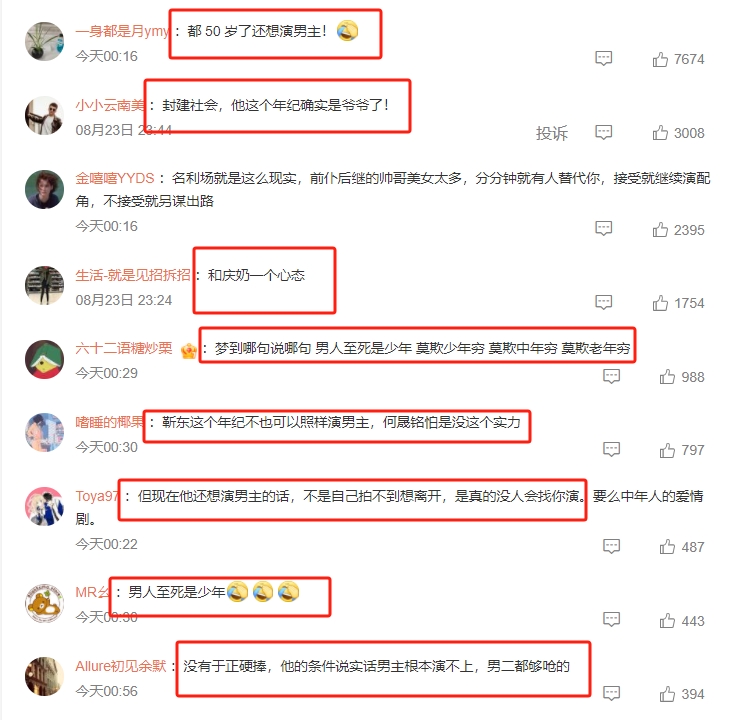This screenshot has height=720, width=731.
Task: View 小小云南美's avatar photo
Action: tap(44, 115)
